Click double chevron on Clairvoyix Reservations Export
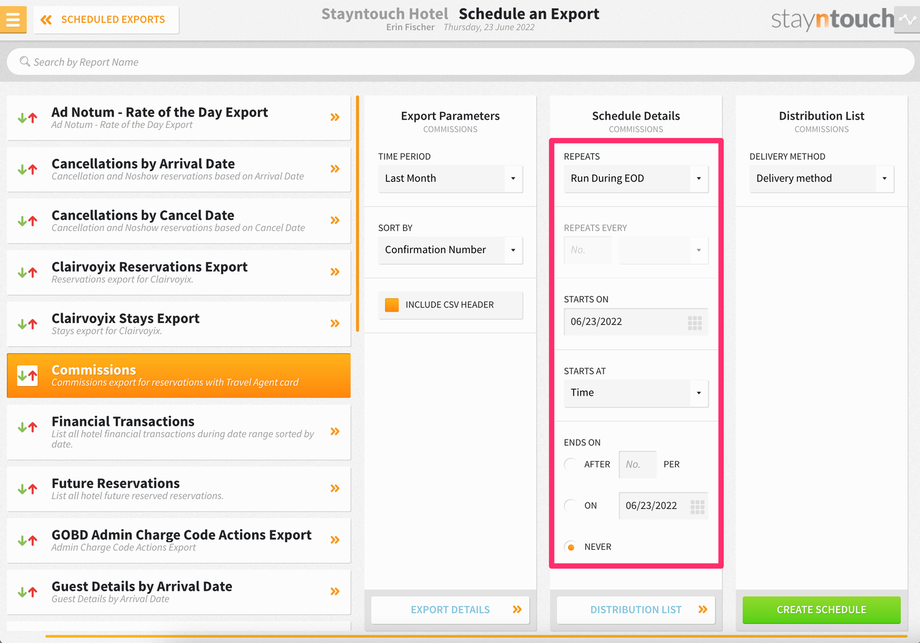This screenshot has height=643, width=920. point(335,272)
